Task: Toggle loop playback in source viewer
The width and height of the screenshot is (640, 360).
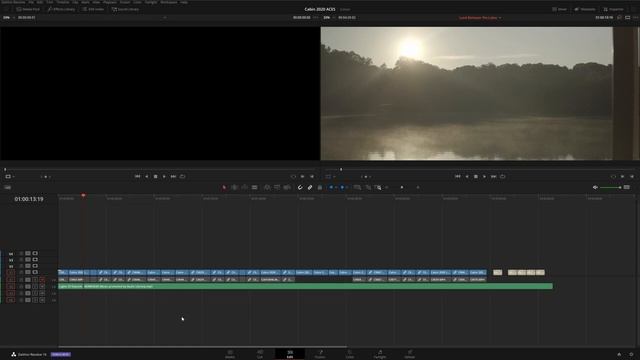Action: point(182,177)
